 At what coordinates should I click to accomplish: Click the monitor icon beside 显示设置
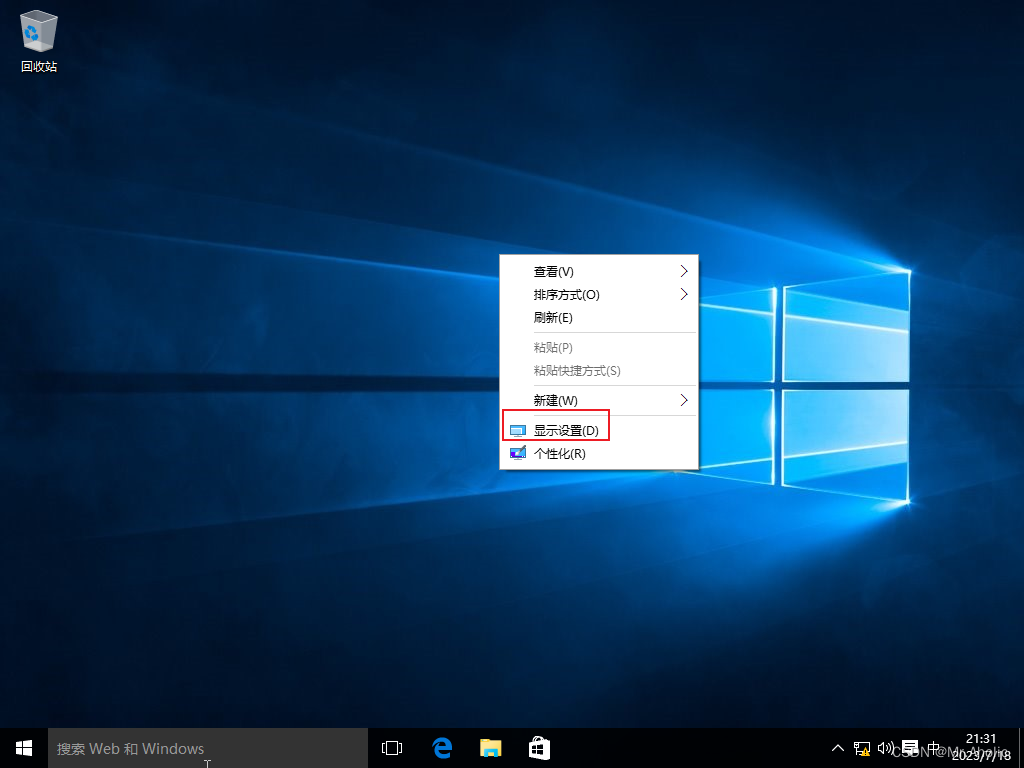518,431
